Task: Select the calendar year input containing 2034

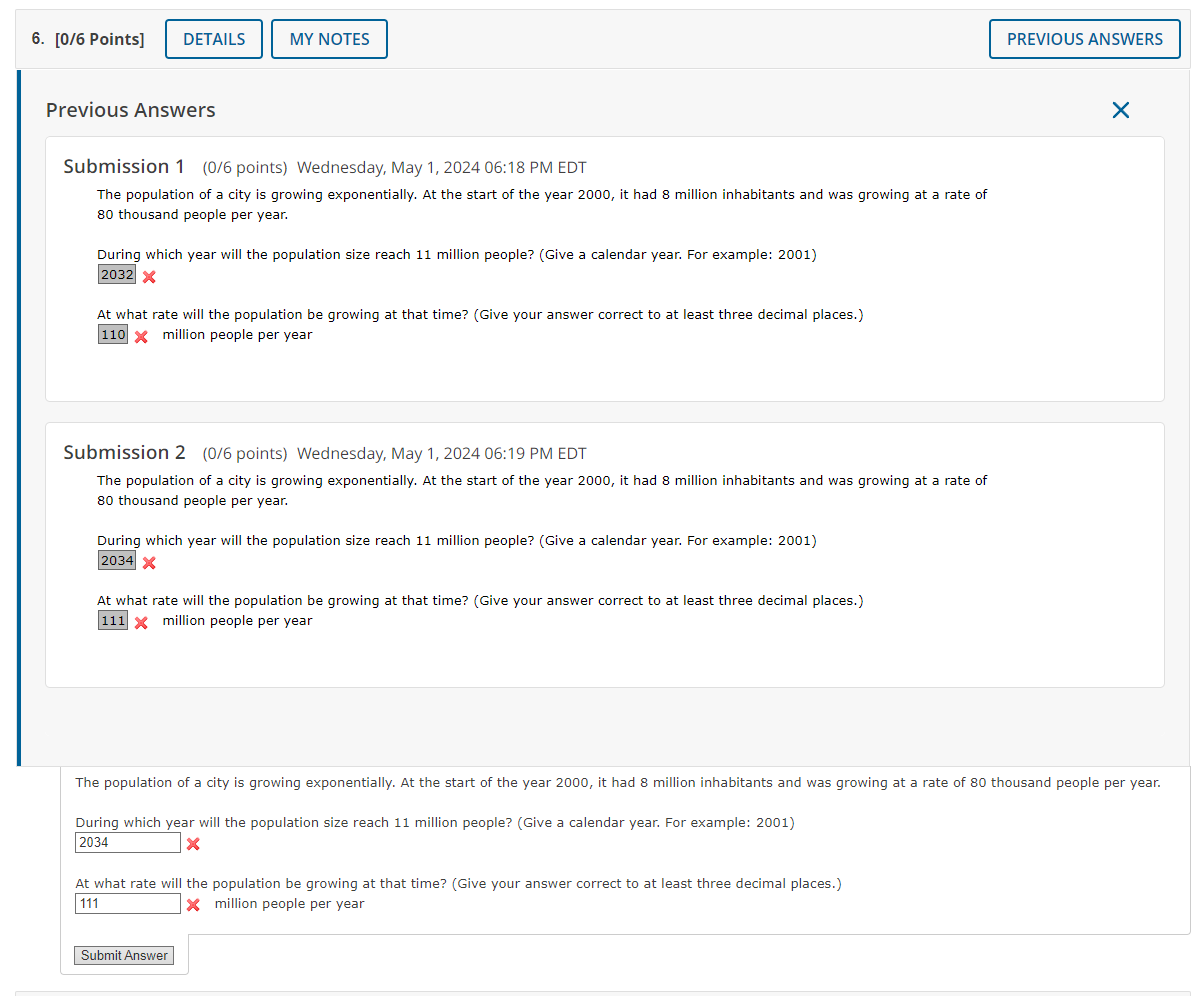Action: [x=127, y=843]
